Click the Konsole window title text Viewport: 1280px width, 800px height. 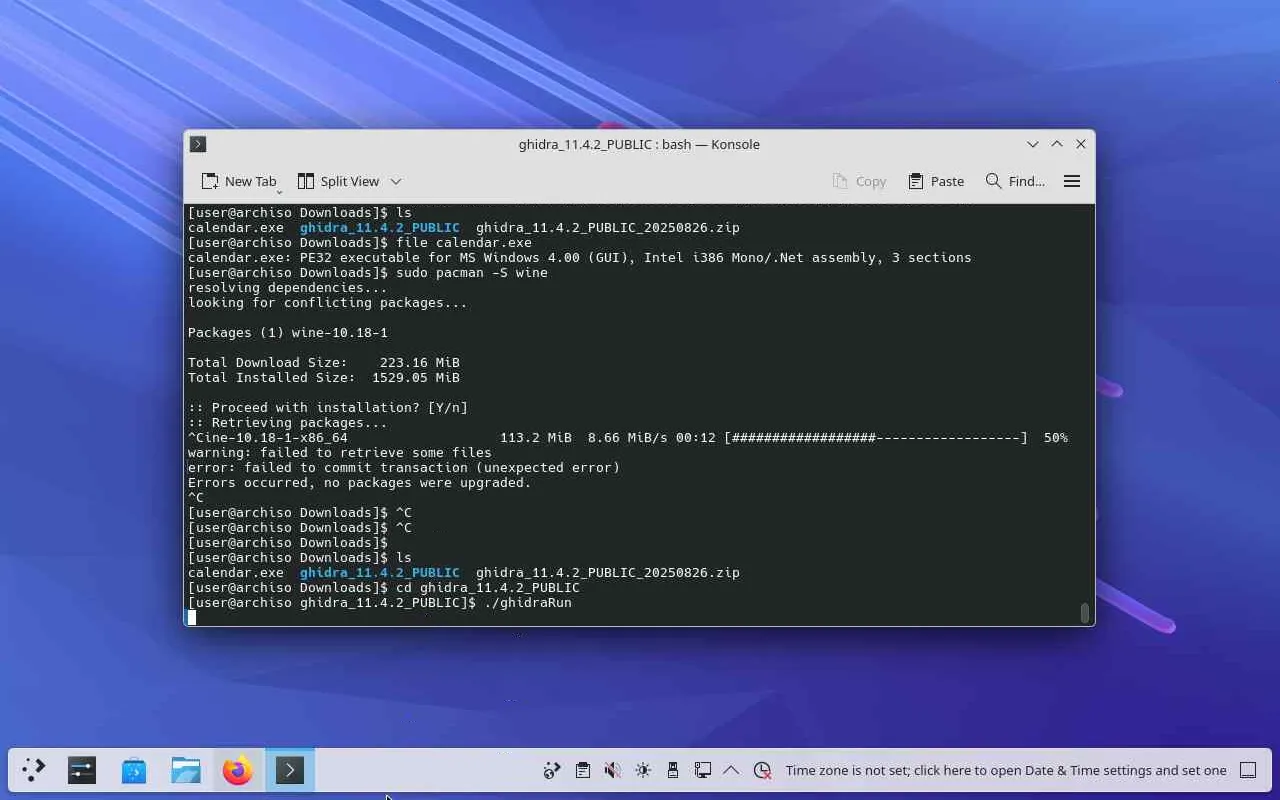click(x=639, y=144)
